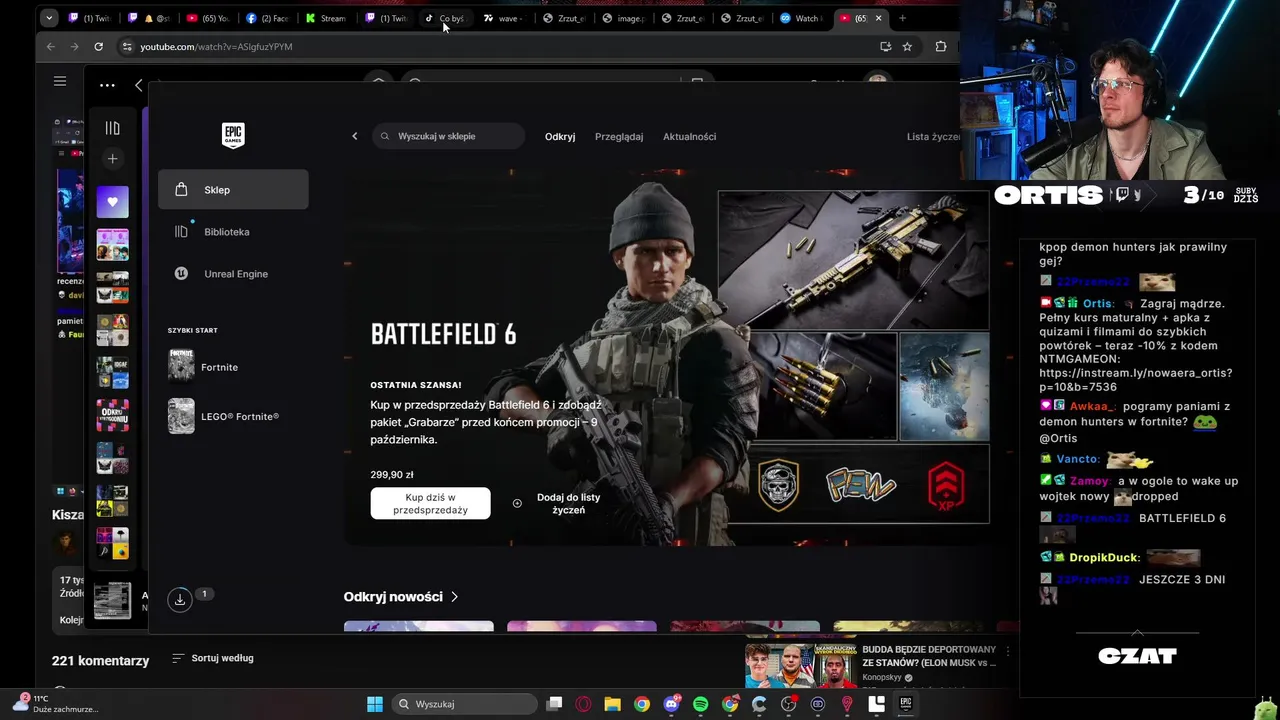The width and height of the screenshot is (1280, 720).
Task: Open Lista życzeń link
Action: click(933, 136)
